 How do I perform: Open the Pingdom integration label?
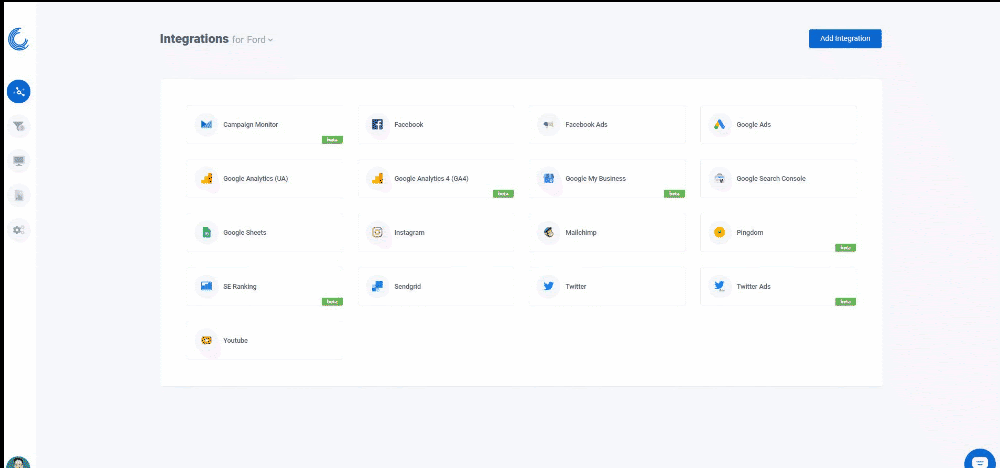coord(749,233)
